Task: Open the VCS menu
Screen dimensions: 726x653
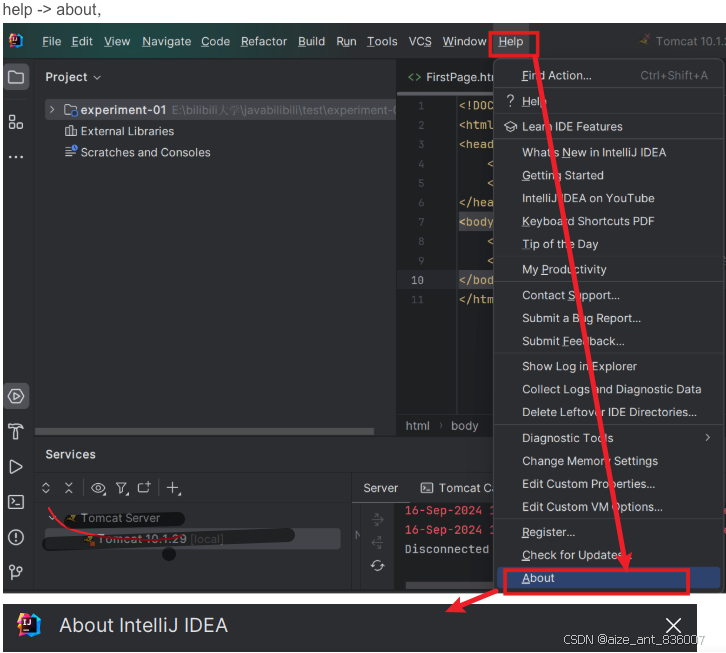Action: click(419, 41)
